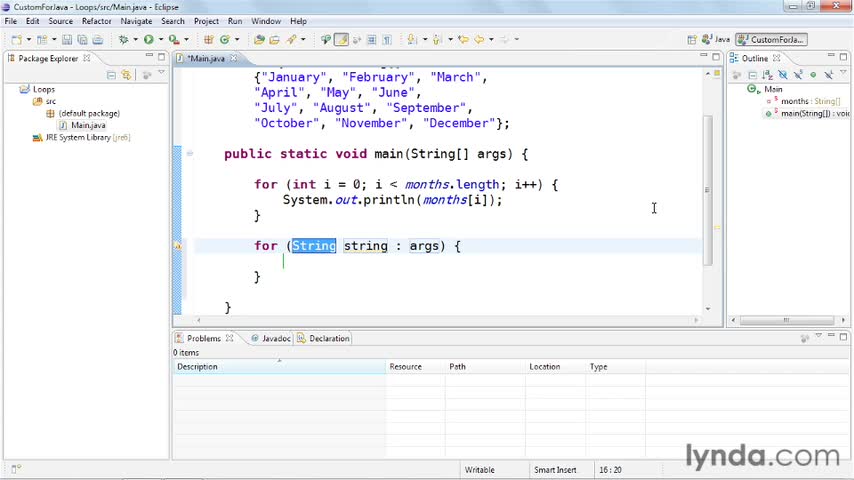Image resolution: width=854 pixels, height=480 pixels.
Task: Click the Last Edit Location icon
Action: point(463,40)
